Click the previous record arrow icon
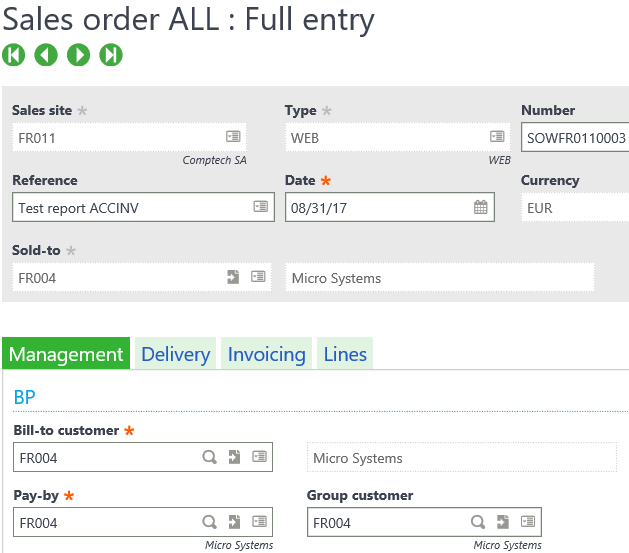 coord(46,55)
